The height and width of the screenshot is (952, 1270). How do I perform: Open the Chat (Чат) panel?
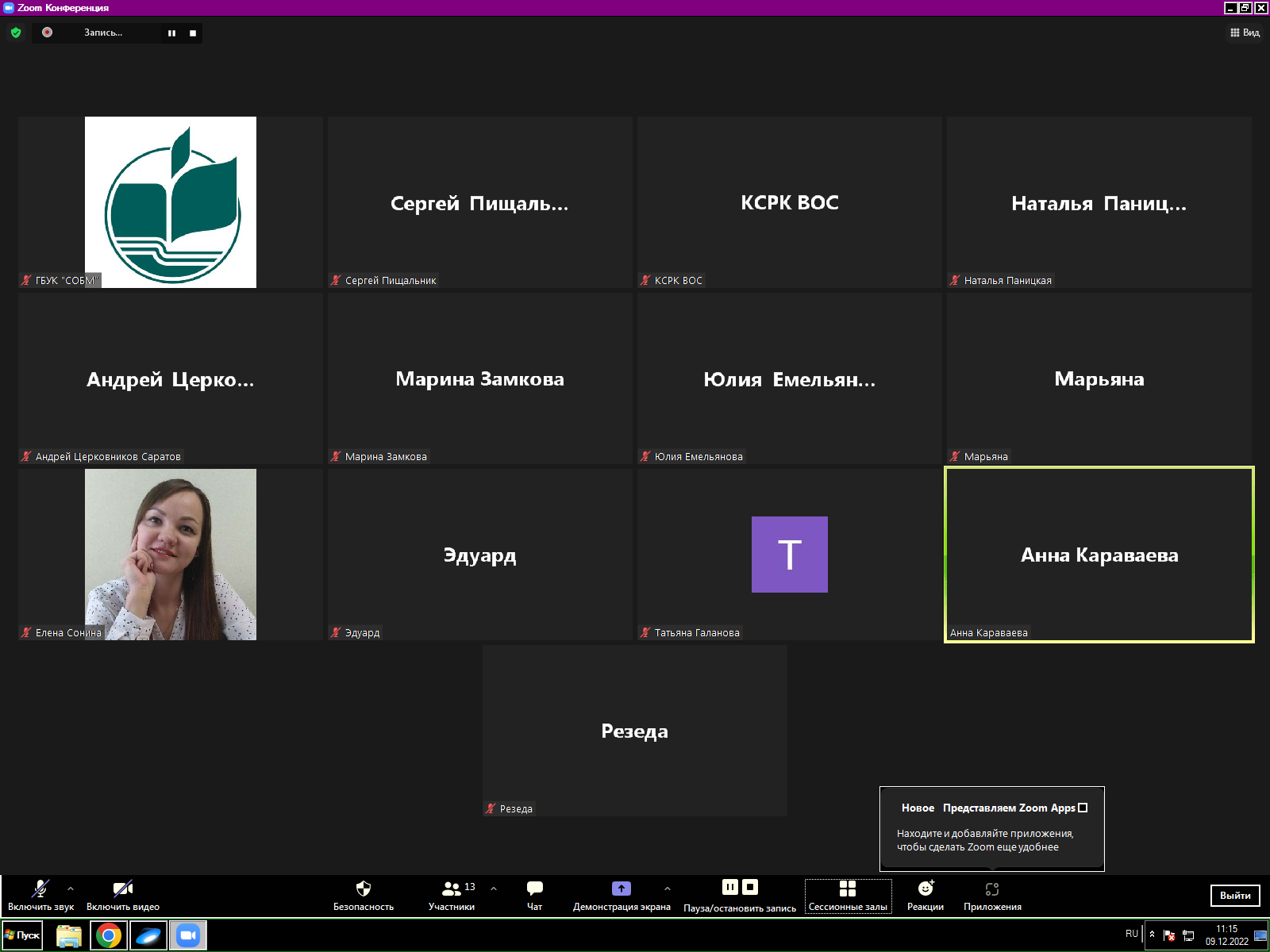[x=535, y=889]
